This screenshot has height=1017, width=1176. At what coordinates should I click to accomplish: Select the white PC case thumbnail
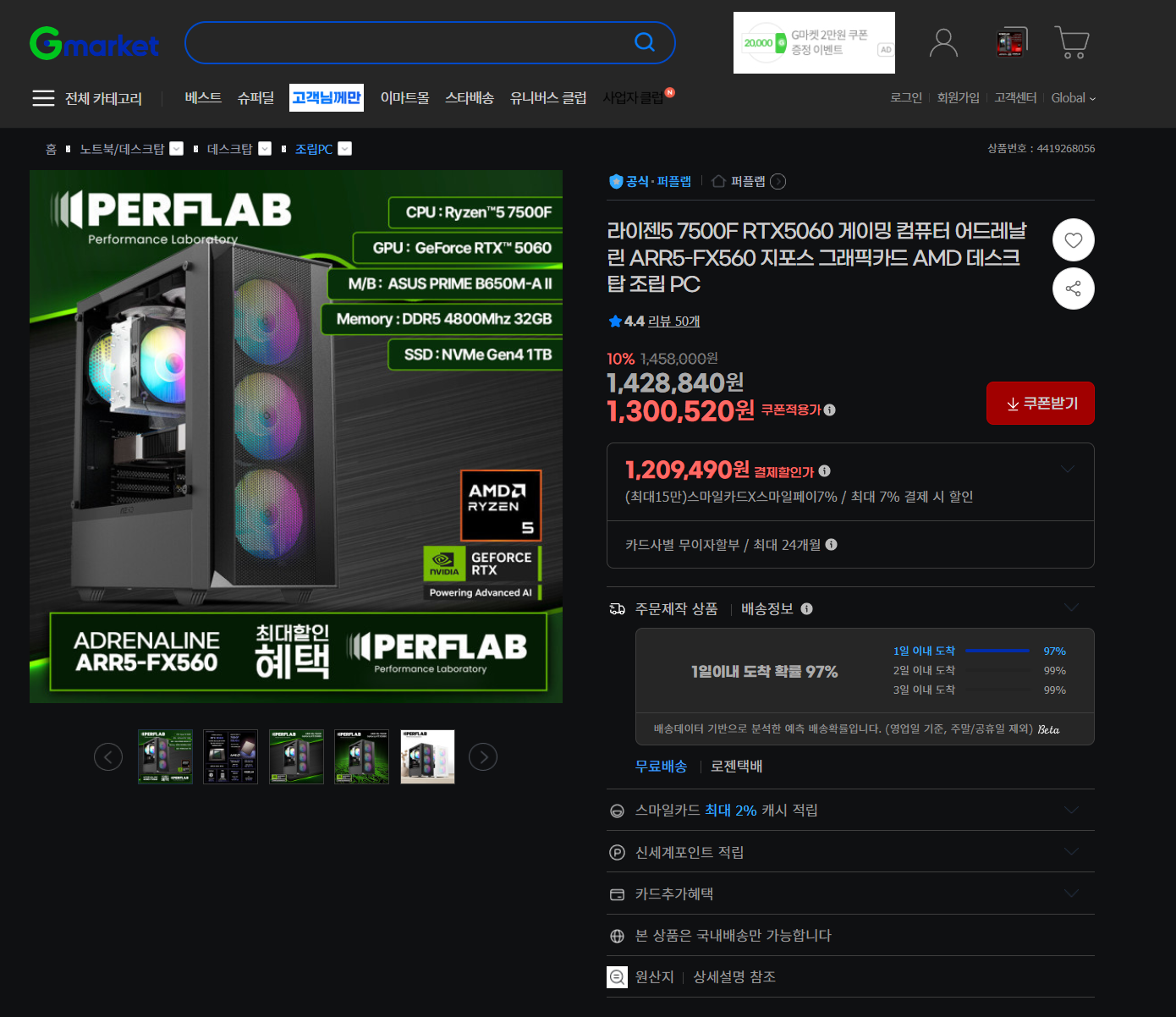(427, 756)
